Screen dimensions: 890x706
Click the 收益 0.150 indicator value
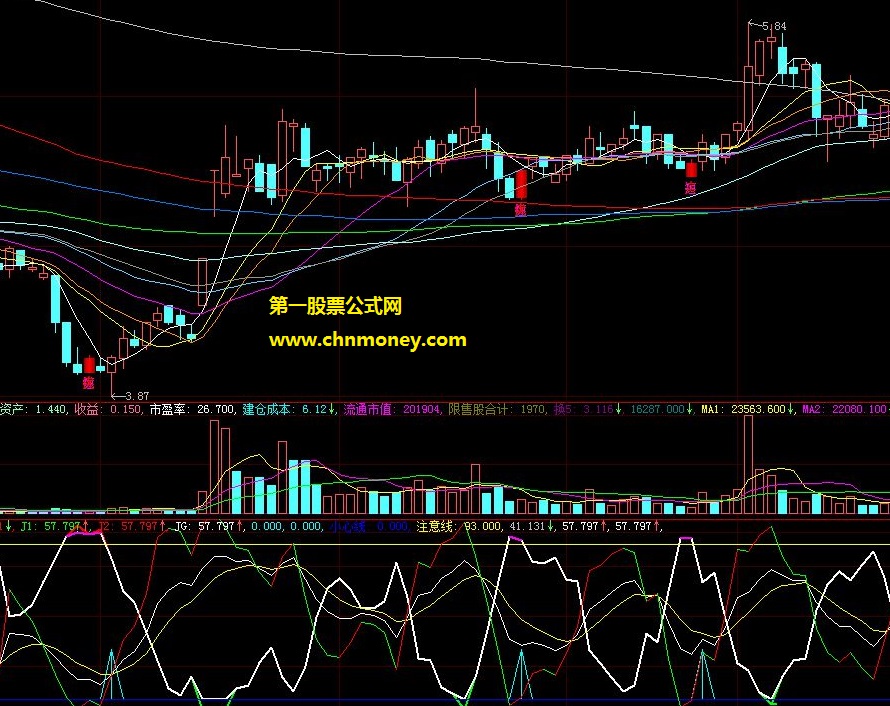point(108,409)
